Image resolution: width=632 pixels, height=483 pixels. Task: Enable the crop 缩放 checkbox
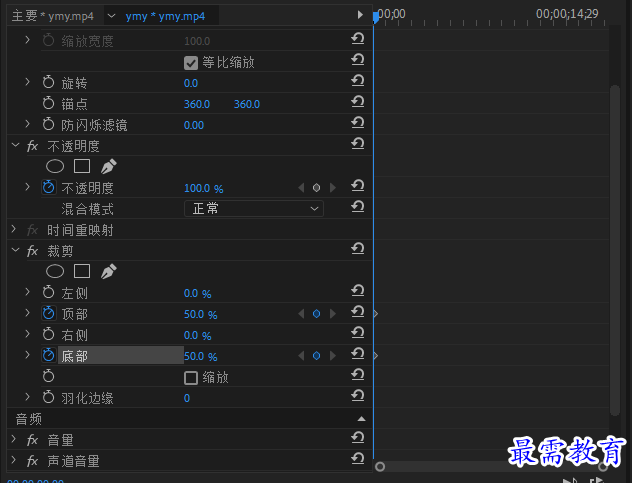(191, 378)
